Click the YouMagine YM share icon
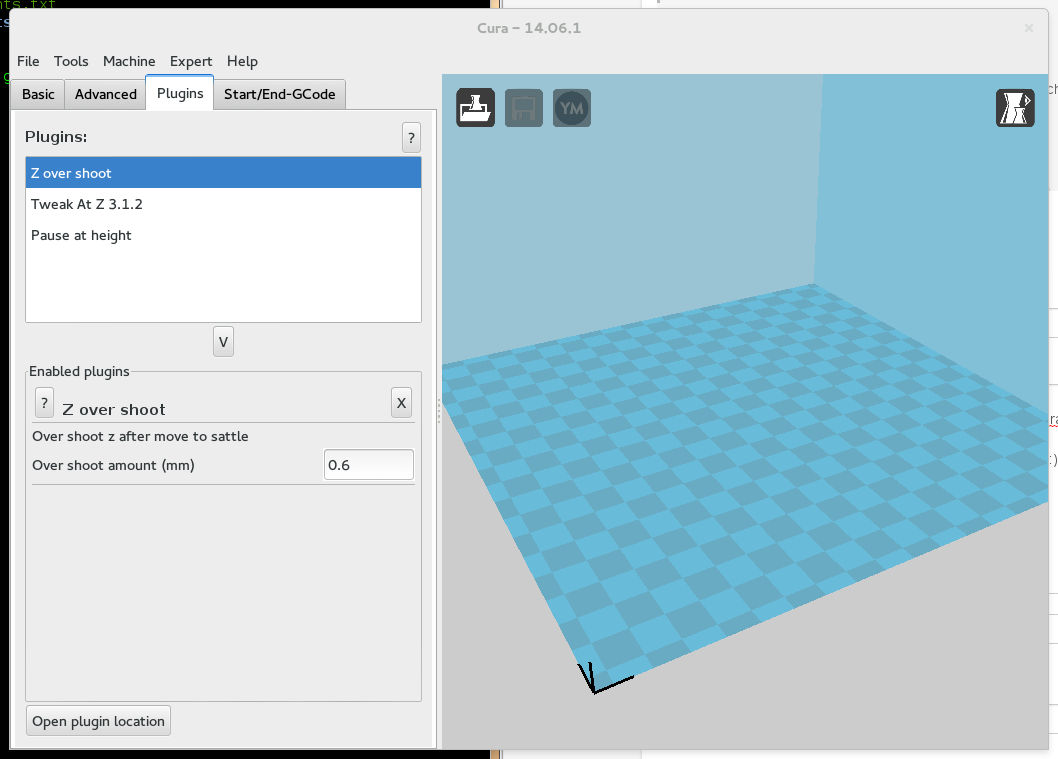The width and height of the screenshot is (1058, 759). (572, 108)
